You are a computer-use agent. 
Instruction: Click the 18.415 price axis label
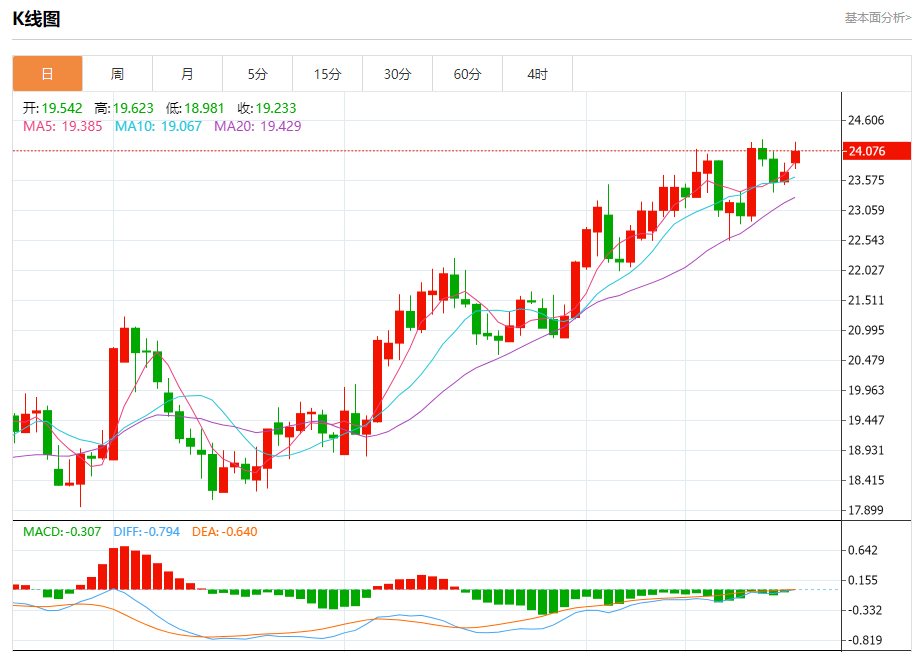(x=866, y=480)
